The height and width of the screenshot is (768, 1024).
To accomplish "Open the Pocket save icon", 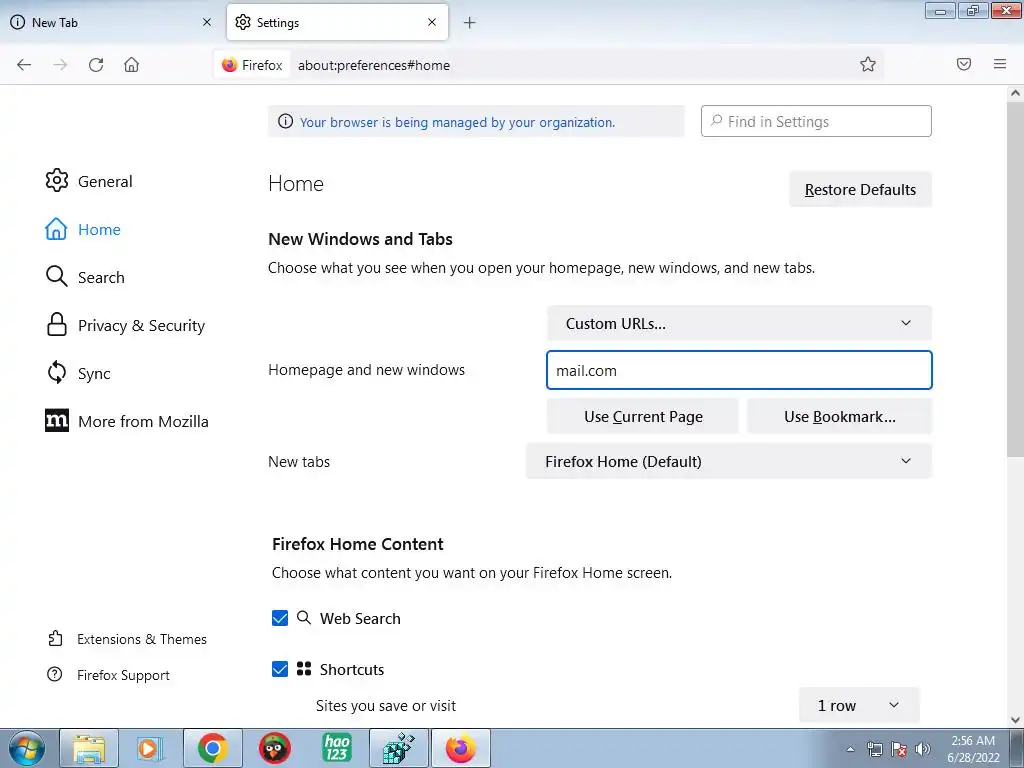I will pyautogui.click(x=964, y=64).
